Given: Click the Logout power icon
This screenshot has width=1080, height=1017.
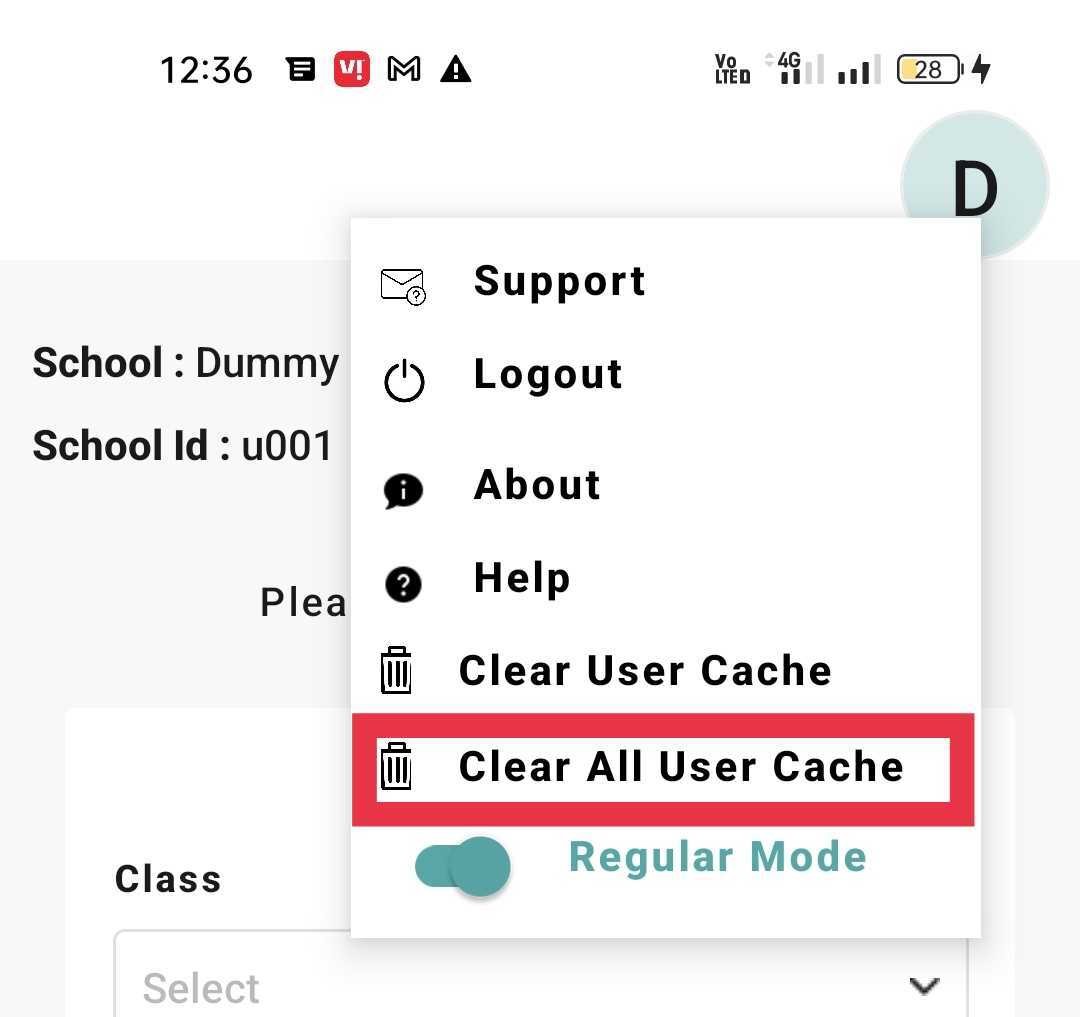Looking at the screenshot, I should coord(404,381).
